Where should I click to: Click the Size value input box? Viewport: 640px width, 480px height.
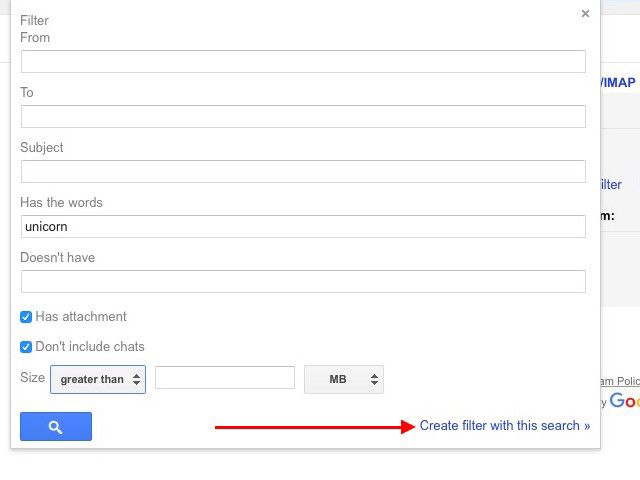click(225, 378)
